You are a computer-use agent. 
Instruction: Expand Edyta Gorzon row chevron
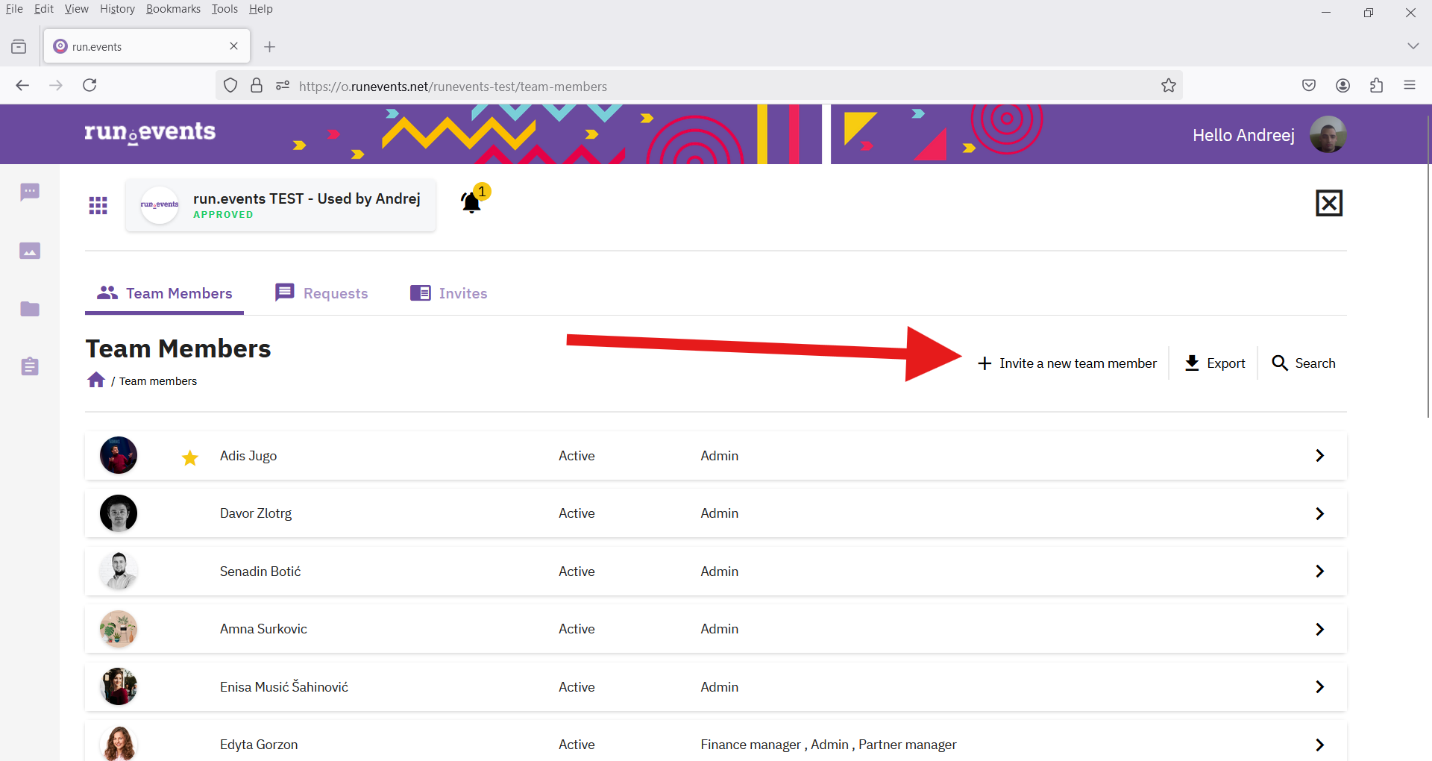1320,745
